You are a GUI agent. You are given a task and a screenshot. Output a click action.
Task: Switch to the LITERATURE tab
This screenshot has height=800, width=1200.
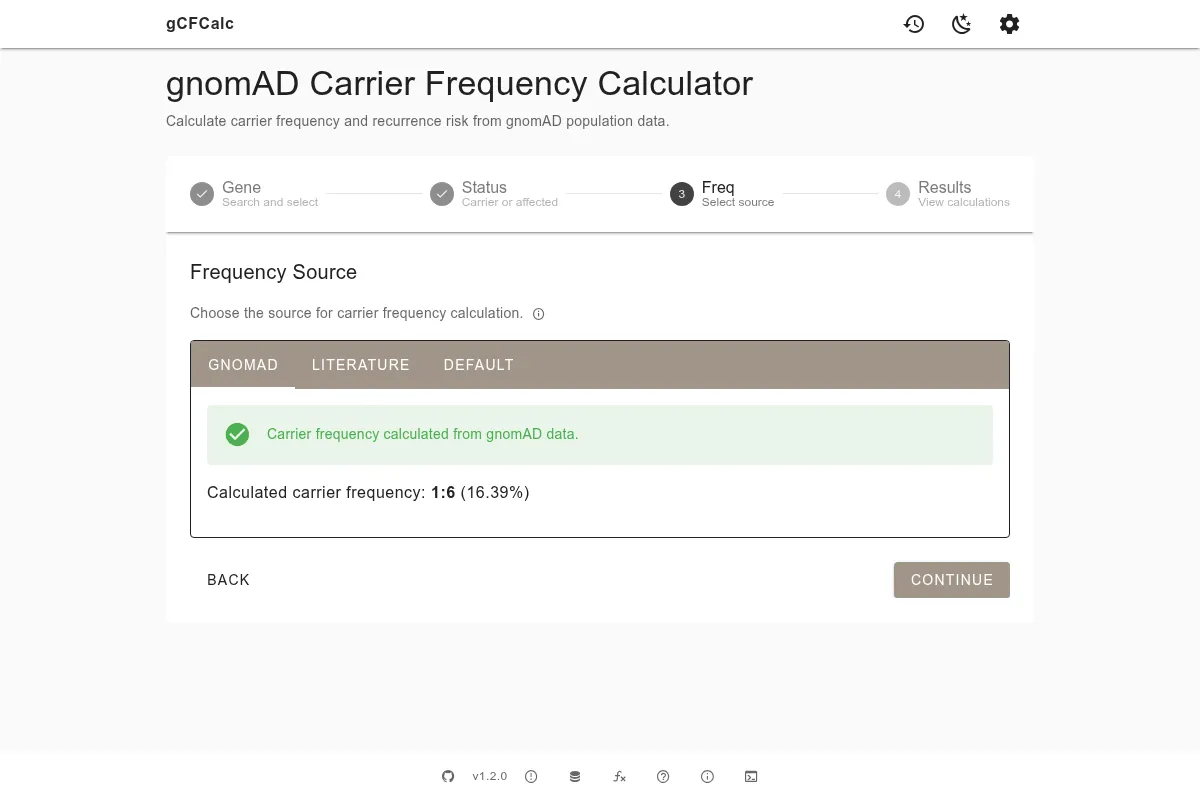[x=360, y=365]
